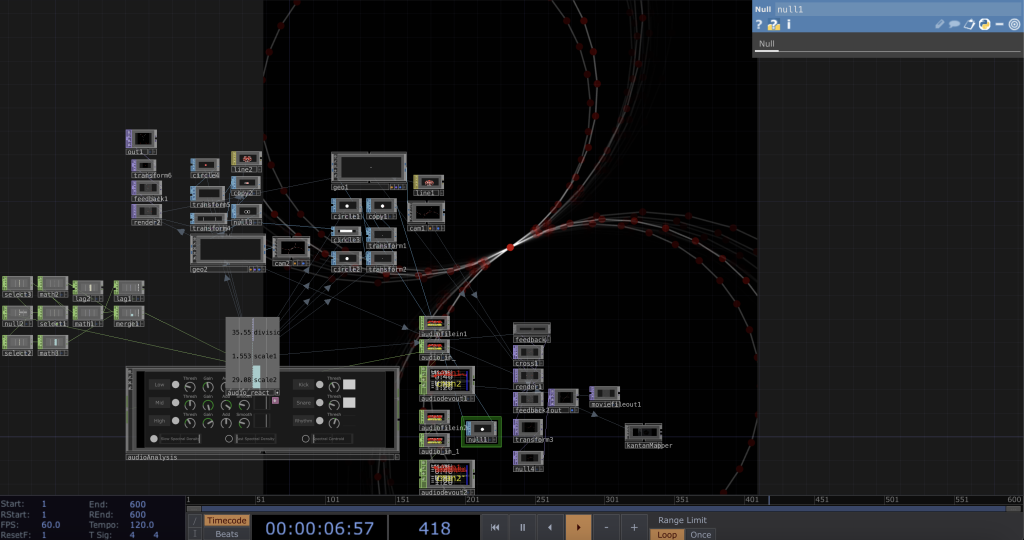1024x540 pixels.
Task: Switch timeline display to Beats
Action: coord(226,534)
